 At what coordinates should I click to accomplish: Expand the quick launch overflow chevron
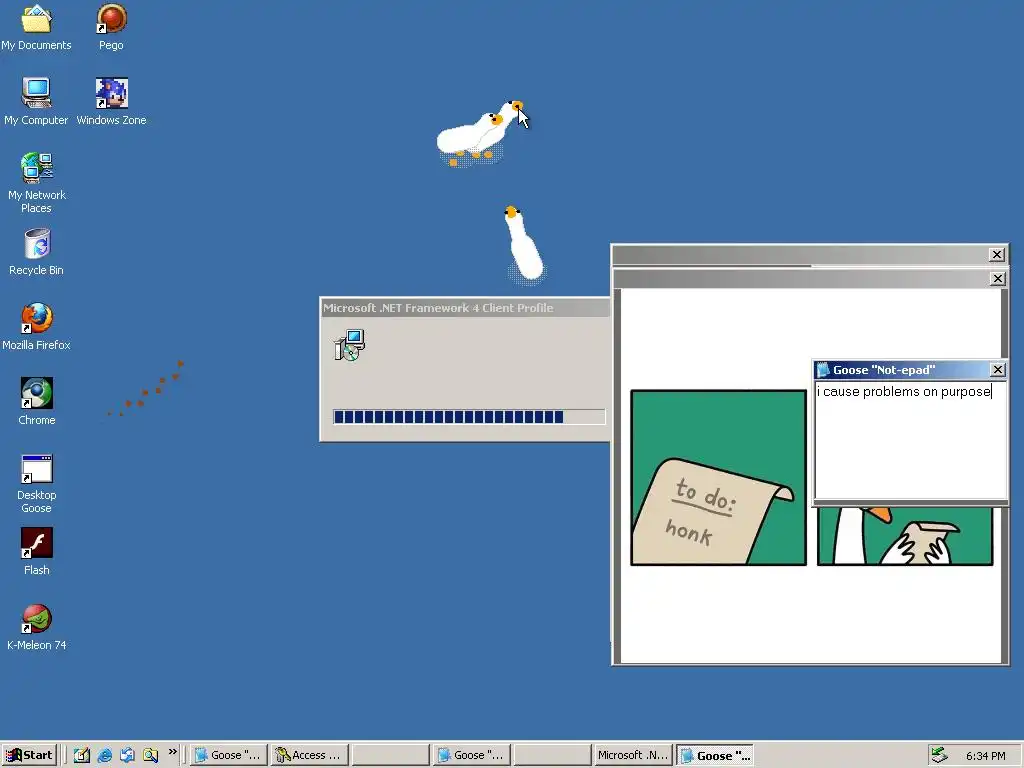(x=172, y=752)
